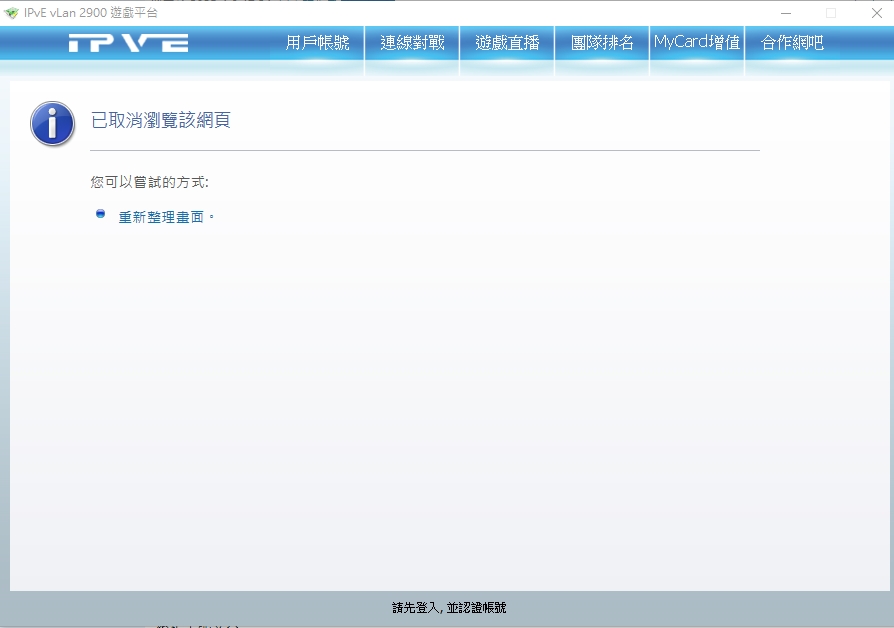Click the 已取消瀏覽該網頁 heading text

pyautogui.click(x=161, y=120)
